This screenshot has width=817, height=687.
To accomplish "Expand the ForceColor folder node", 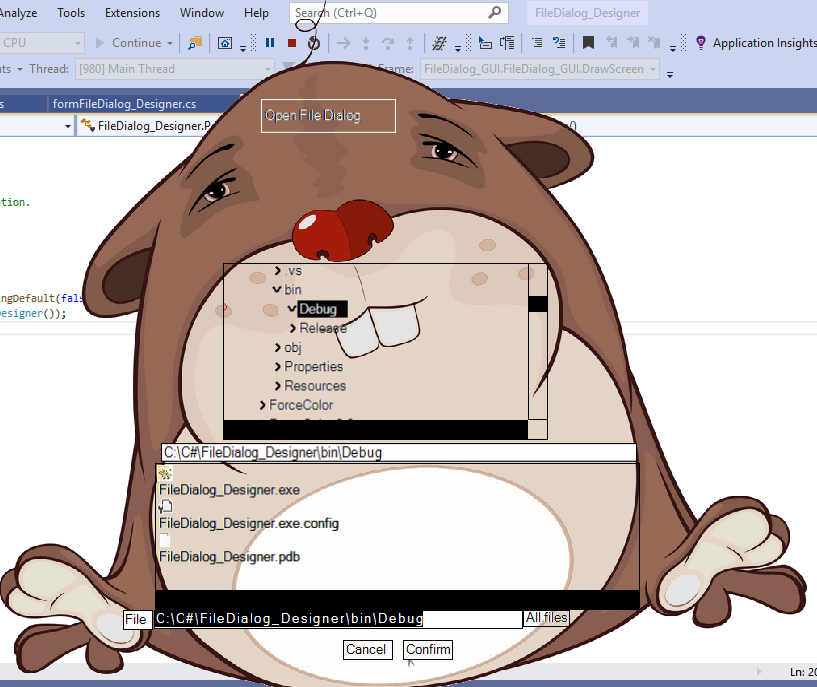I will (x=263, y=405).
